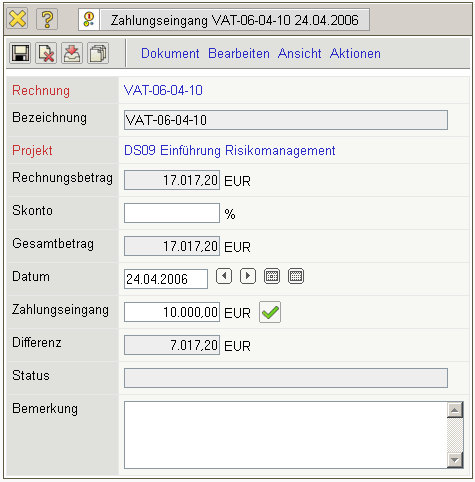Click the red Projekt label link
This screenshot has width=475, height=482.
coord(32,150)
